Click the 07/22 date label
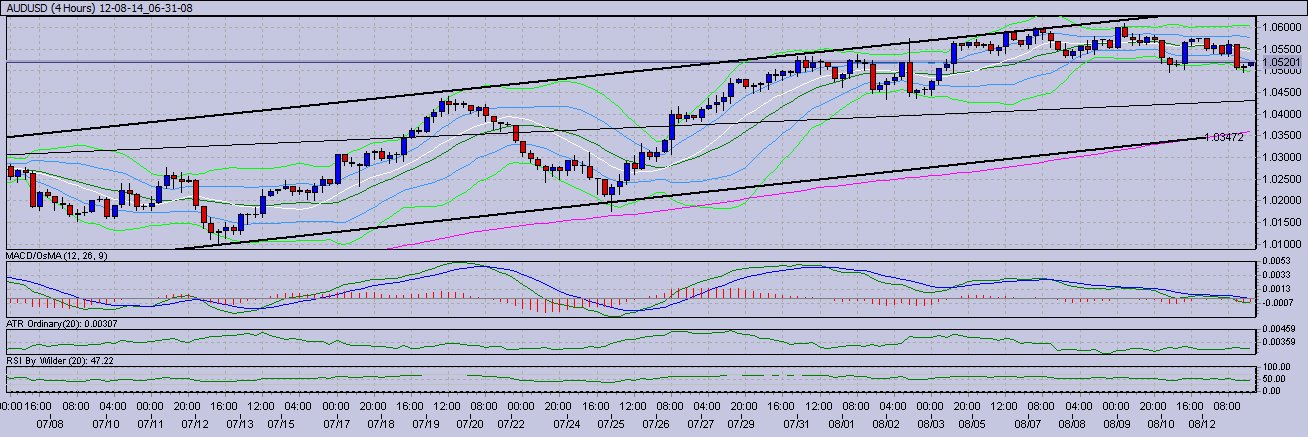The image size is (1308, 437). click(x=511, y=424)
